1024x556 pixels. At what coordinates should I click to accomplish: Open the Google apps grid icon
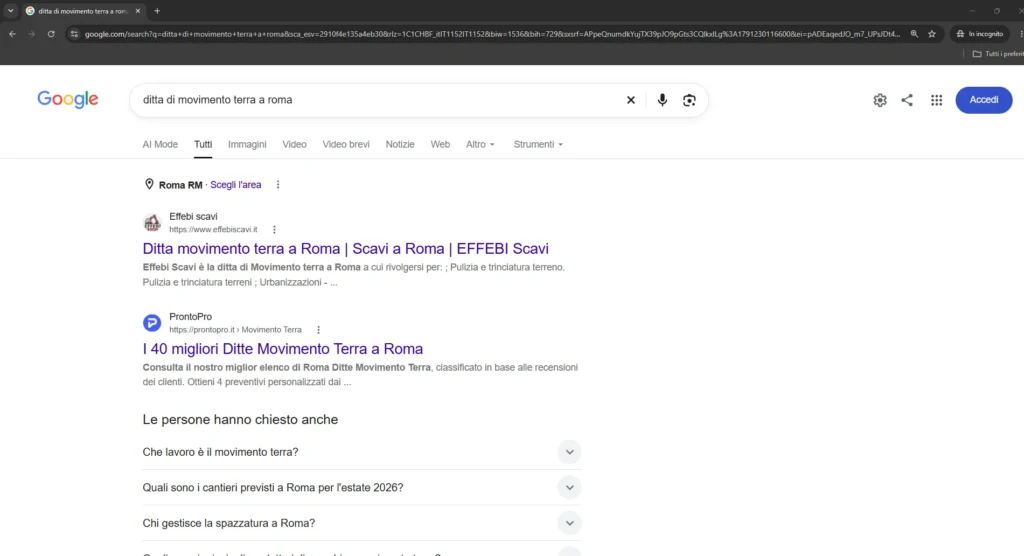click(x=936, y=100)
